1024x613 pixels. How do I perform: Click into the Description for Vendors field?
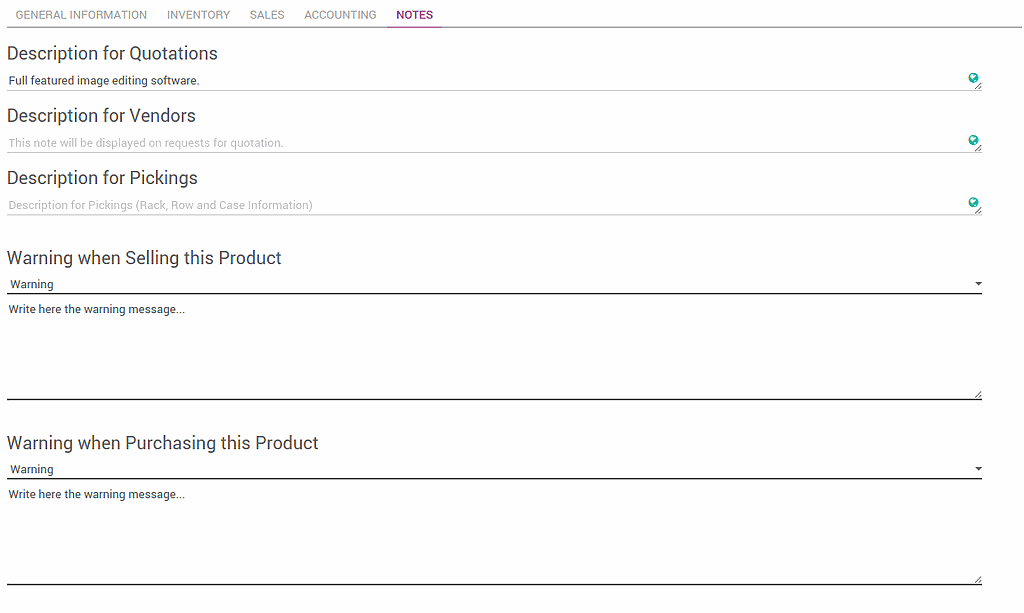480,143
